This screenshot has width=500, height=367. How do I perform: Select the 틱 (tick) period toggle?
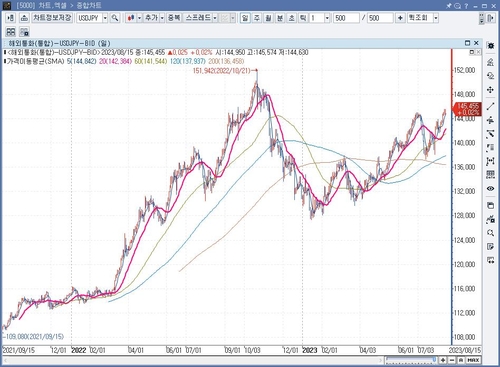(303, 18)
